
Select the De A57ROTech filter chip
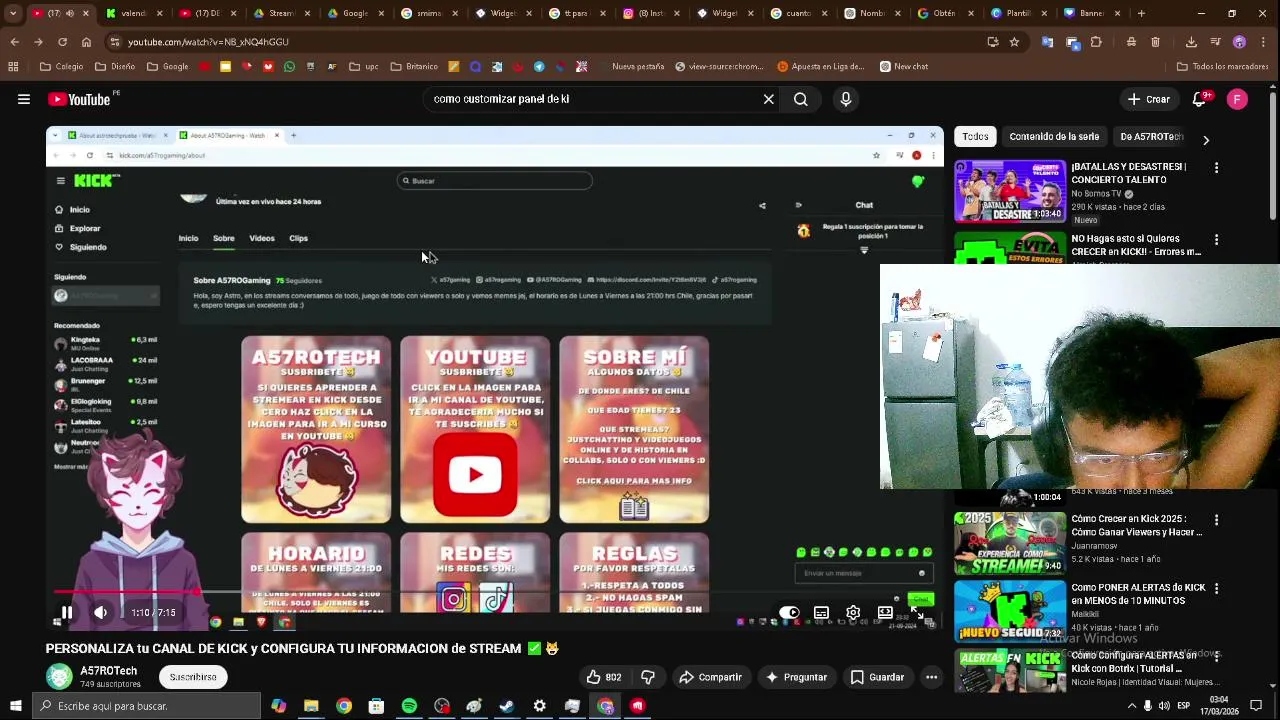click(1151, 137)
